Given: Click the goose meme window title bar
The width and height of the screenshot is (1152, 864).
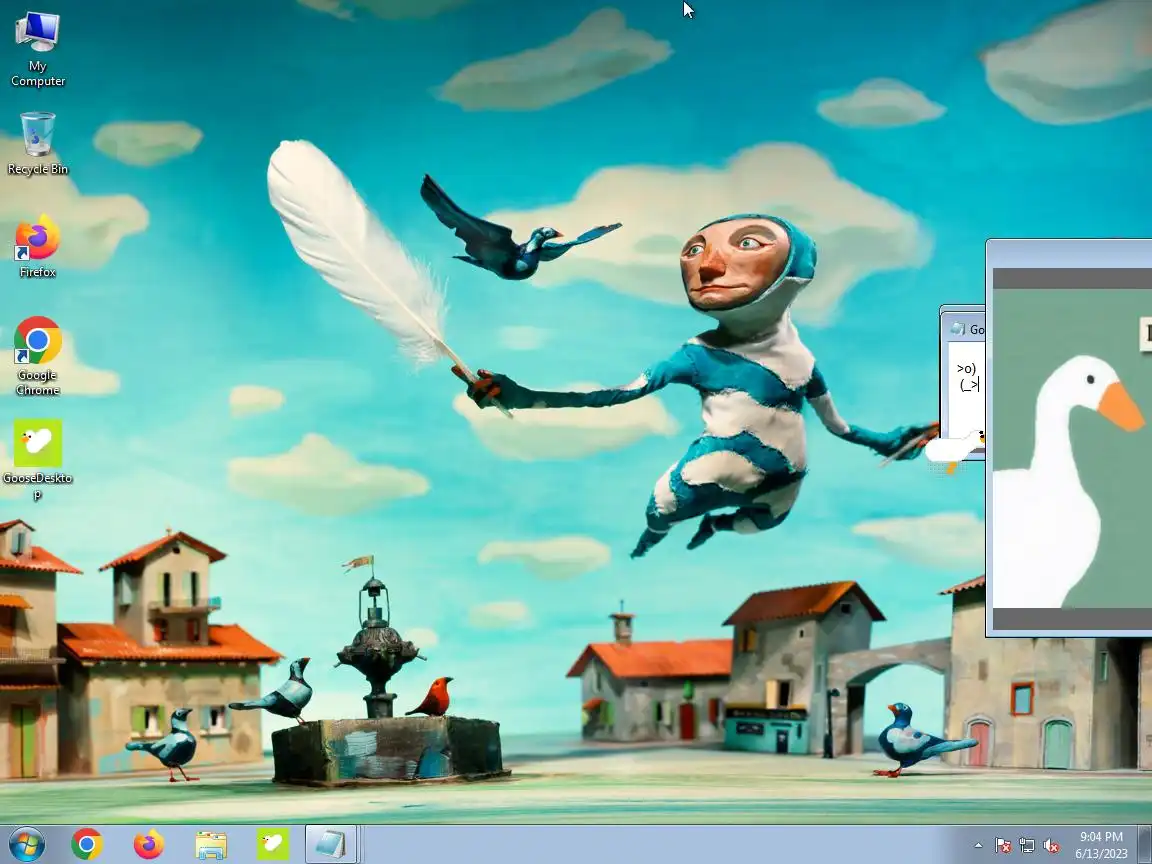Looking at the screenshot, I should (1069, 253).
